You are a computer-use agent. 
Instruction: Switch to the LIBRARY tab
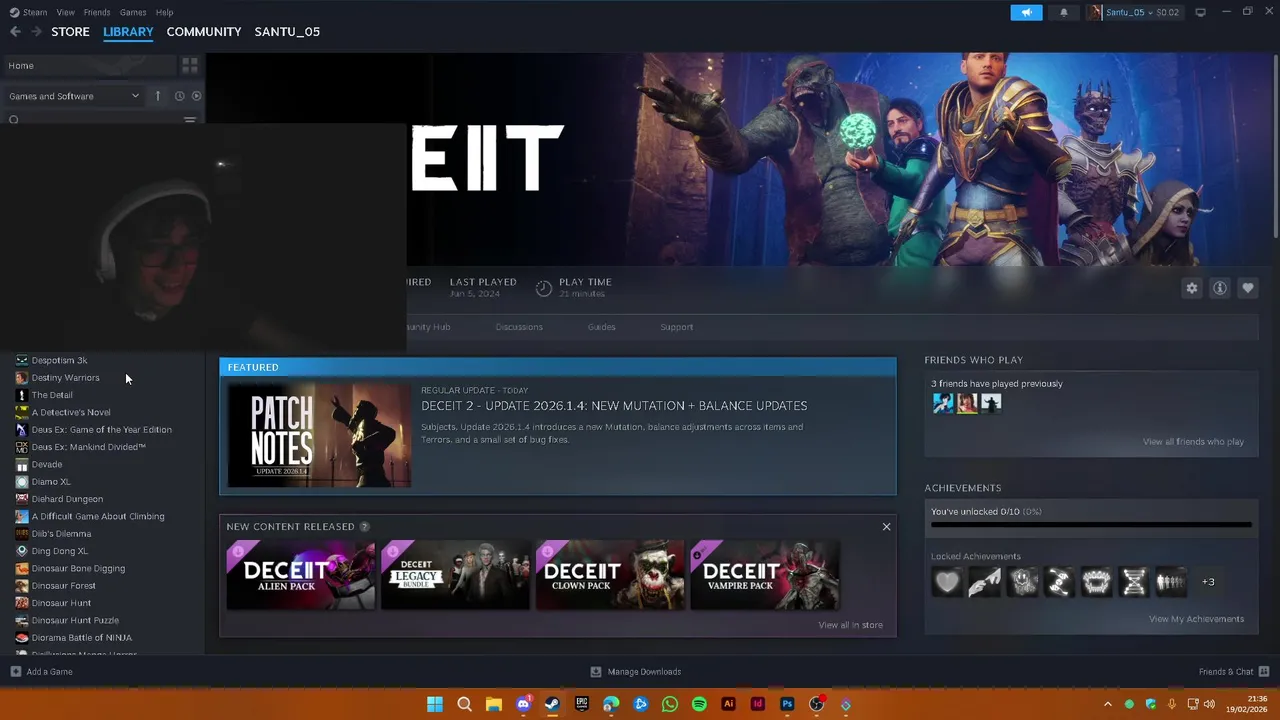(128, 32)
